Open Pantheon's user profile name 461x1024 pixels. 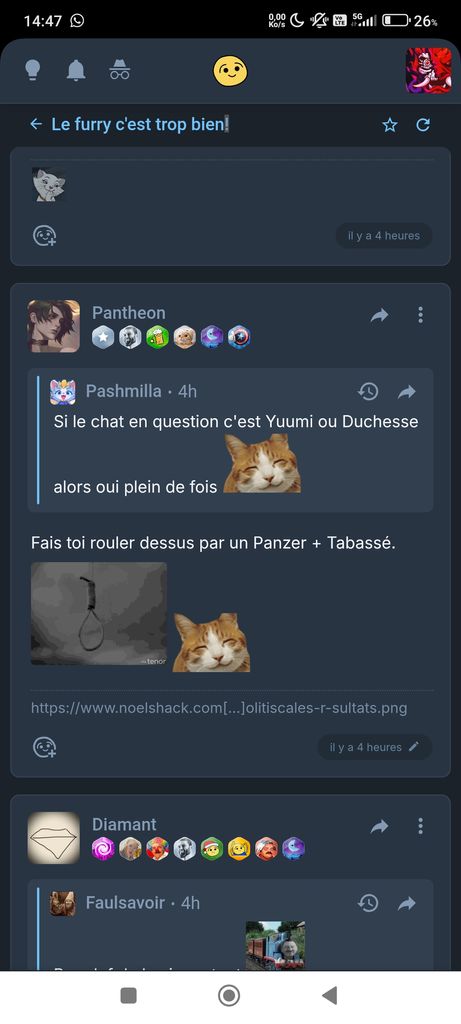129,313
